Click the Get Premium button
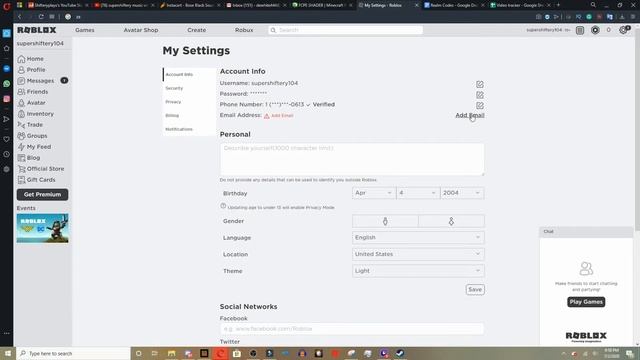The height and width of the screenshot is (360, 640). pyautogui.click(x=42, y=195)
